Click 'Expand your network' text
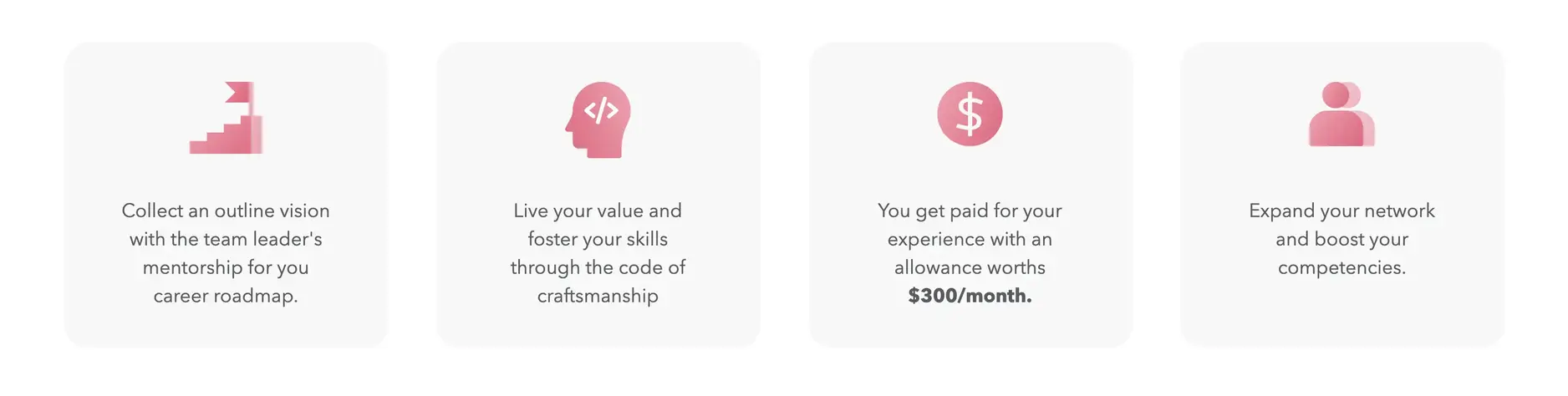Viewport: 1568px width, 396px height. (1341, 211)
